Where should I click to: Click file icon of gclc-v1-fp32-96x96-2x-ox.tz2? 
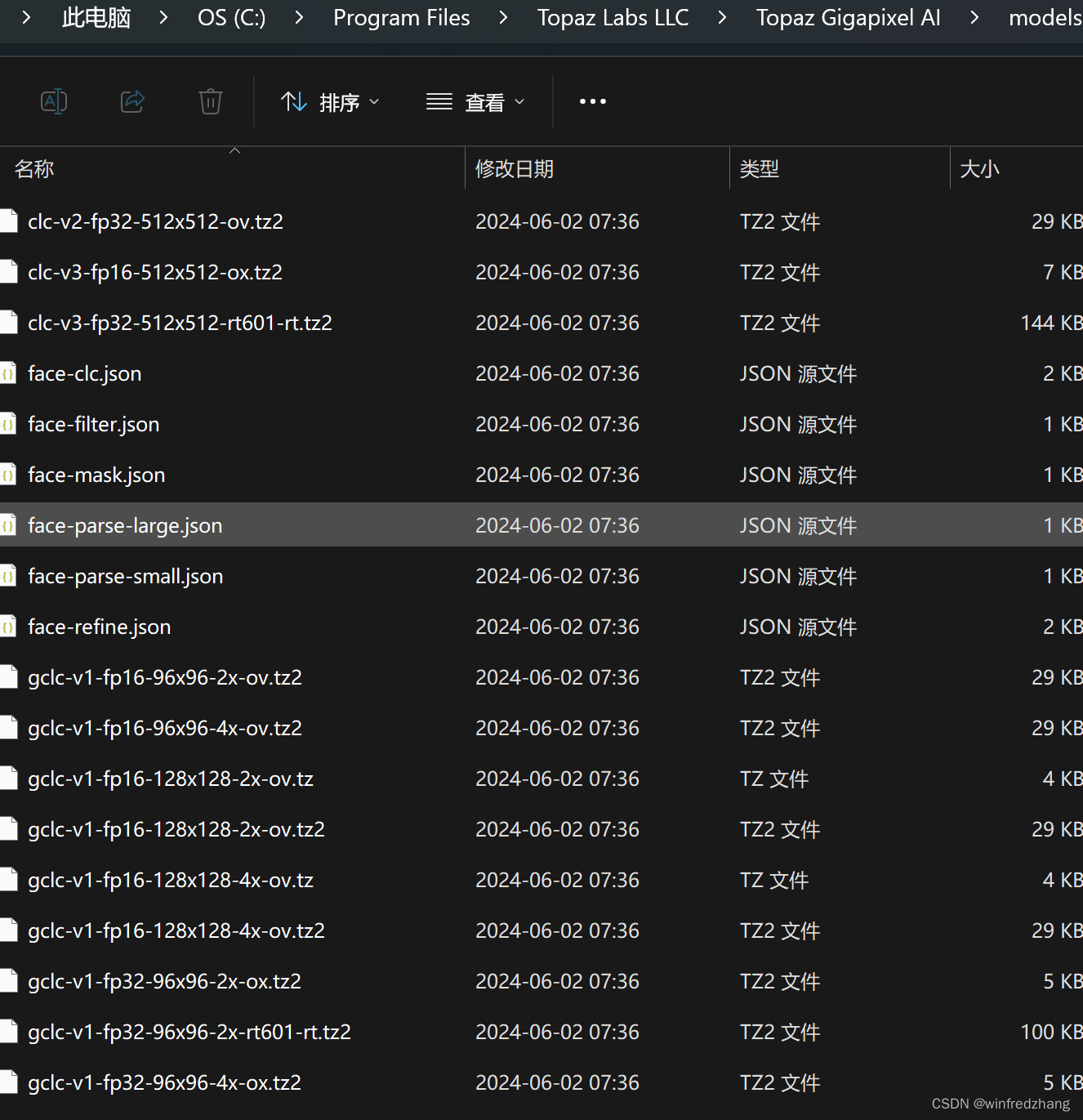tap(8, 981)
